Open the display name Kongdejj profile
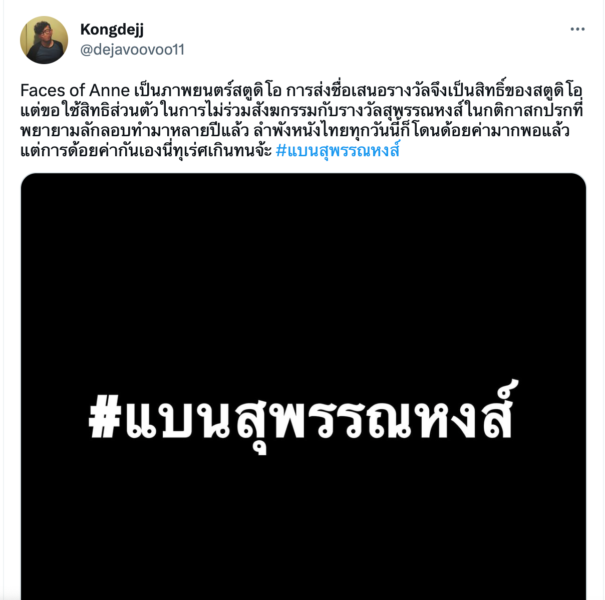Image resolution: width=605 pixels, height=600 pixels. tap(112, 29)
